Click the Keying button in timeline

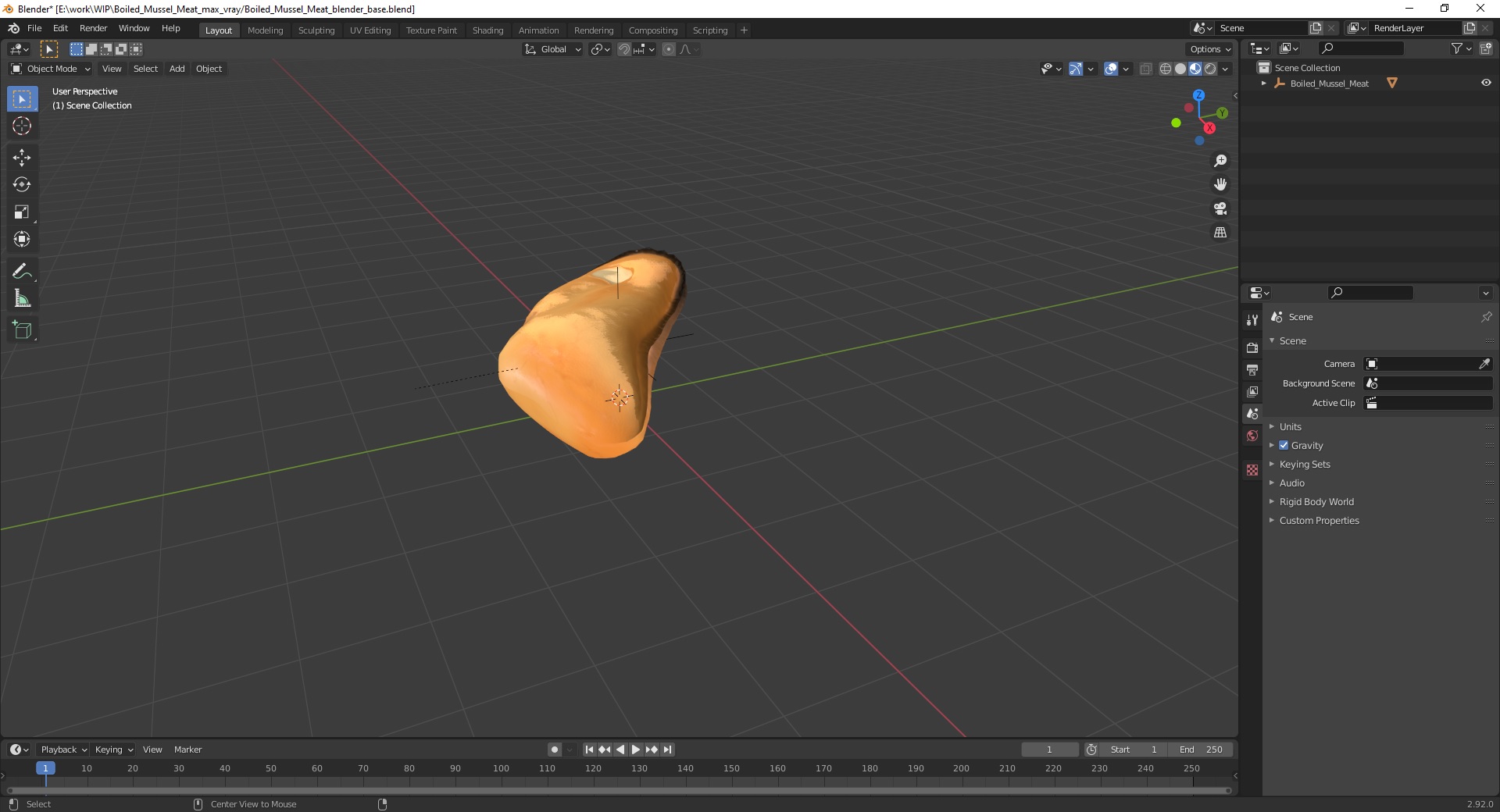pyautogui.click(x=113, y=750)
